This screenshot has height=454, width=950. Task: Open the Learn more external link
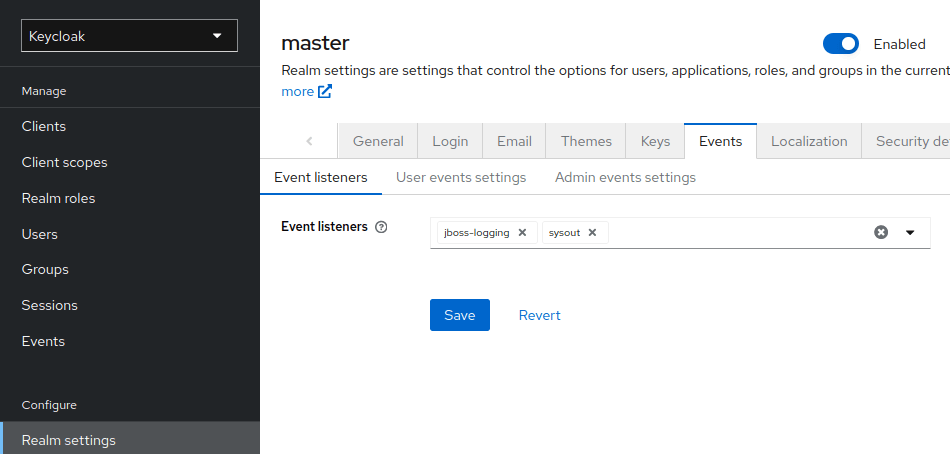point(307,92)
